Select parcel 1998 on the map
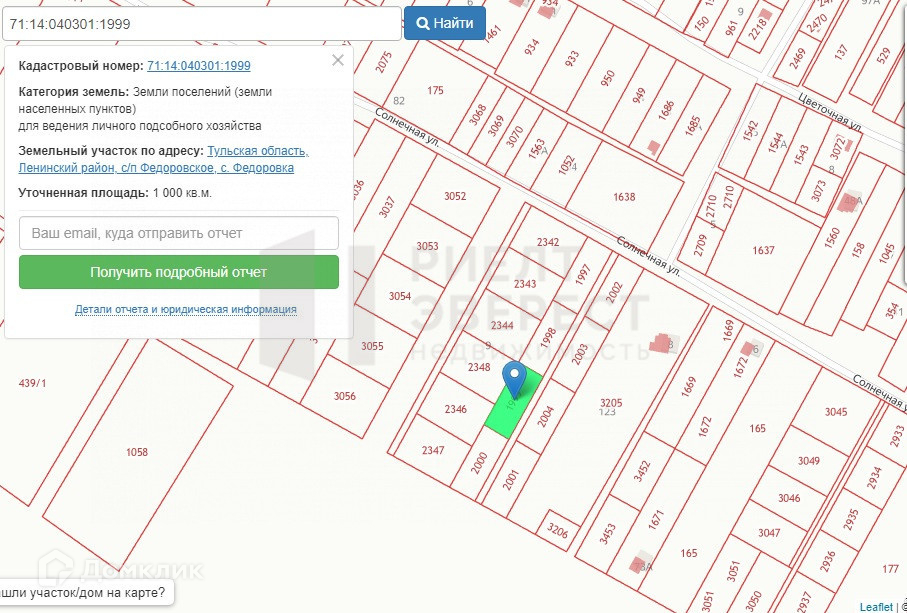 (548, 338)
